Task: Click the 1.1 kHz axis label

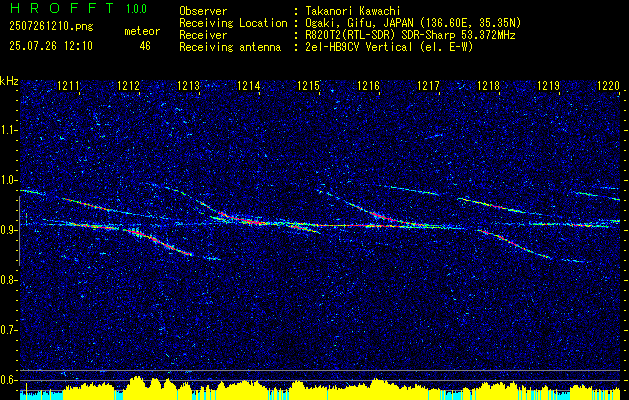Action: click(8, 130)
